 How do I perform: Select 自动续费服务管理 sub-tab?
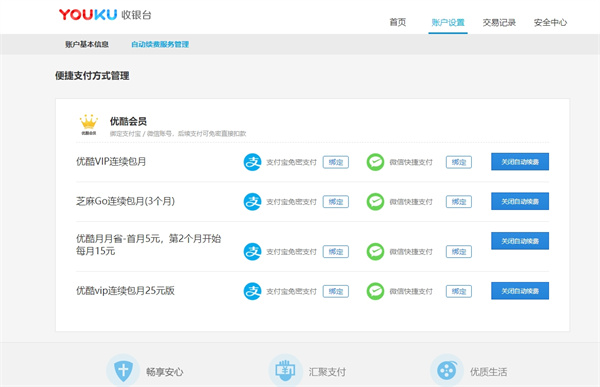coord(160,44)
